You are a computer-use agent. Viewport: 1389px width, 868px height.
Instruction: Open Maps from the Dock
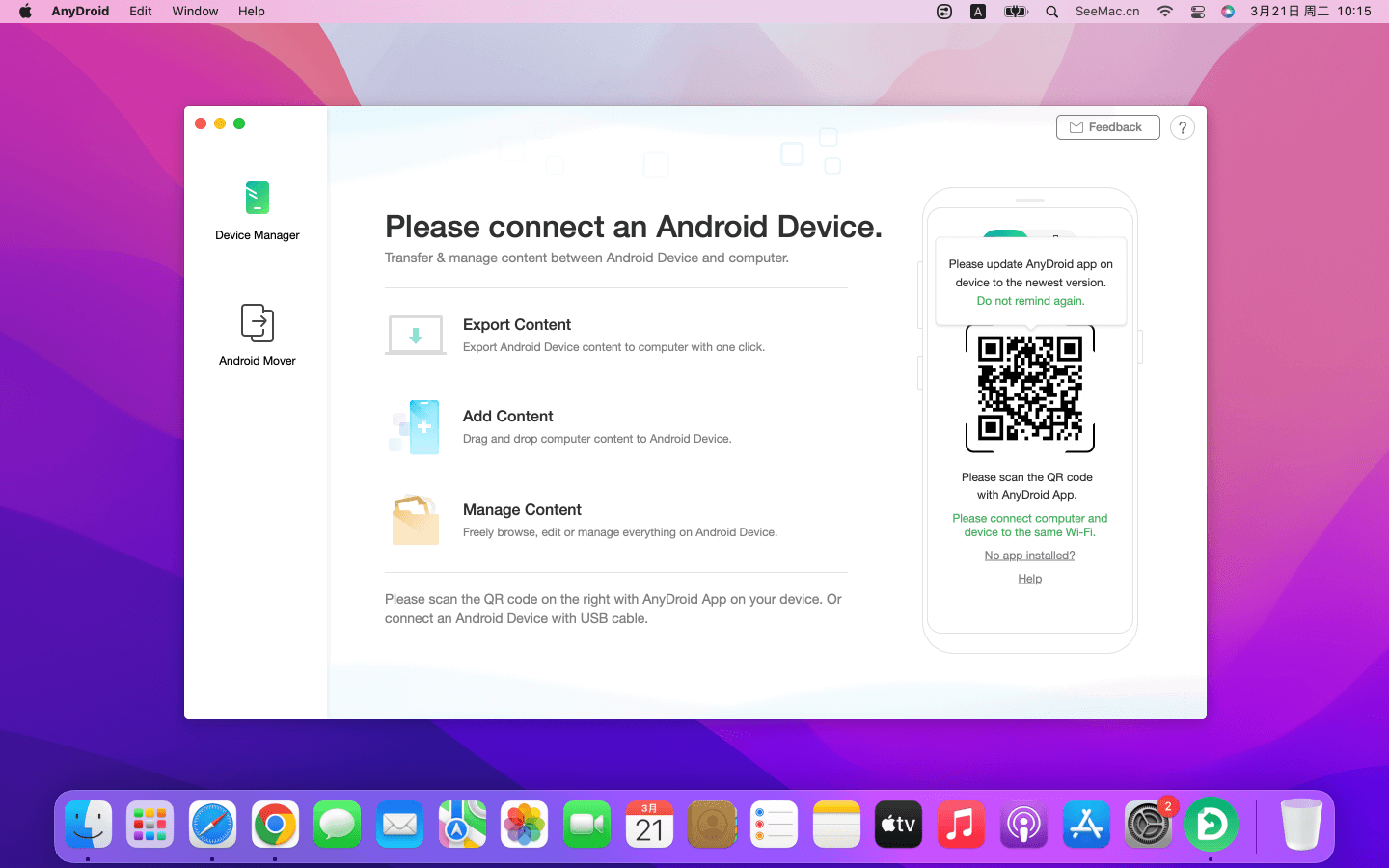click(462, 825)
